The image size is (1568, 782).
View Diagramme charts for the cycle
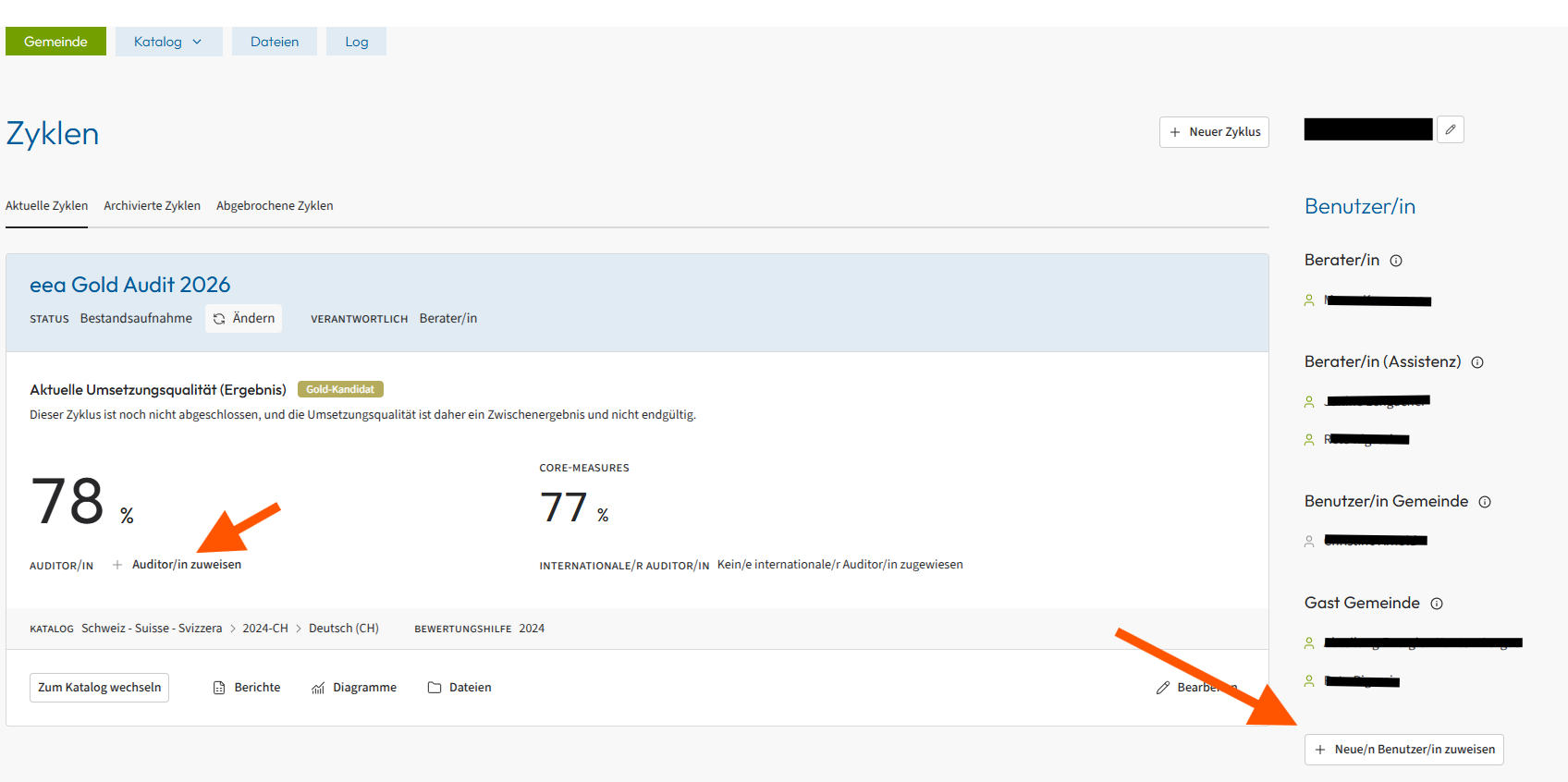(x=354, y=688)
